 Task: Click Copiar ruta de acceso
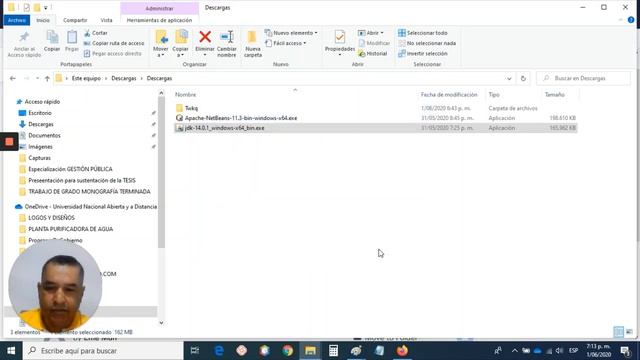tap(114, 43)
